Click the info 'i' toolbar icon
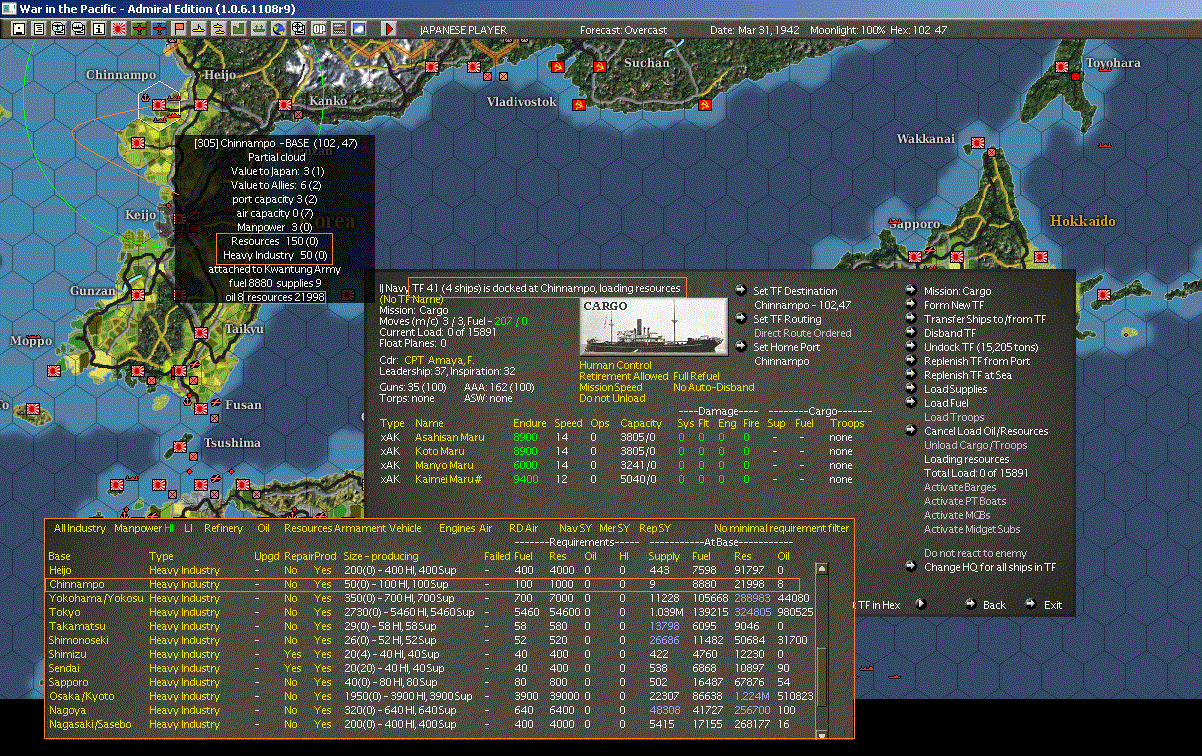 pos(99,29)
